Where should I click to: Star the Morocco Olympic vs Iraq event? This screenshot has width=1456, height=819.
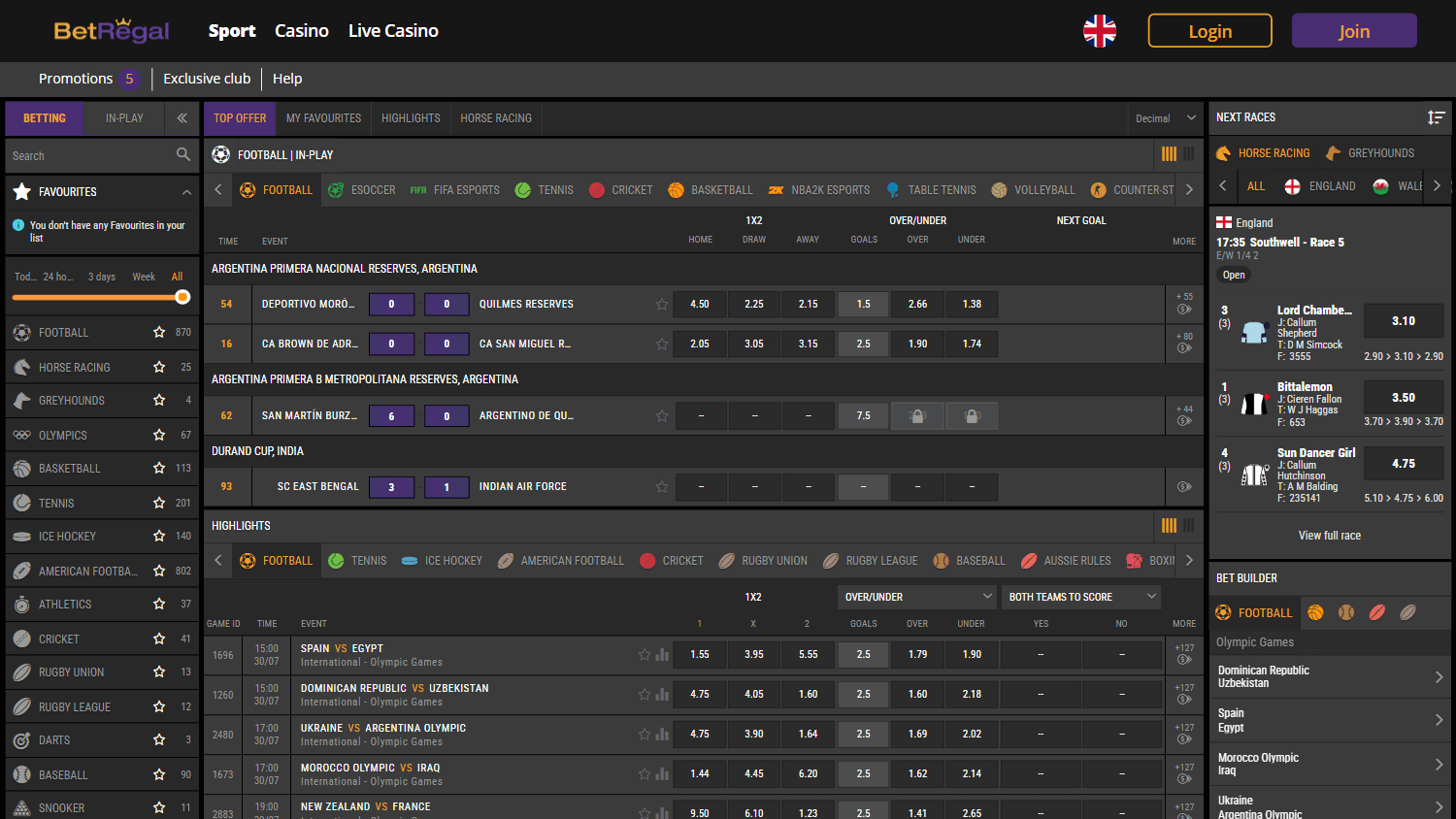pyautogui.click(x=645, y=774)
